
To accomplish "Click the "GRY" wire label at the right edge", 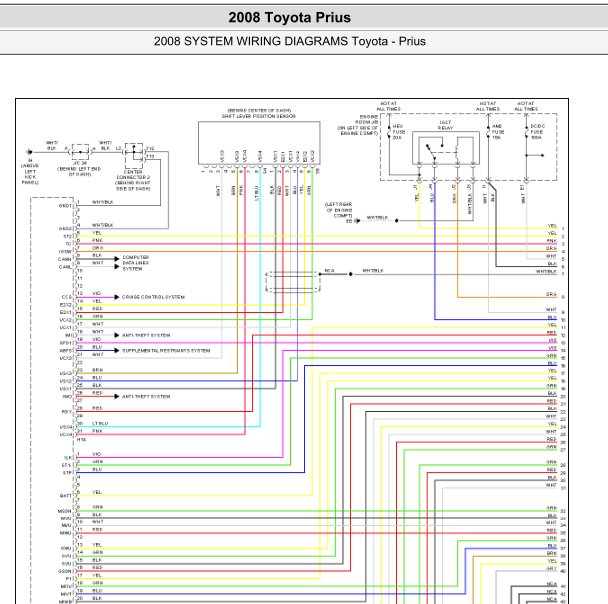I will tap(552, 568).
